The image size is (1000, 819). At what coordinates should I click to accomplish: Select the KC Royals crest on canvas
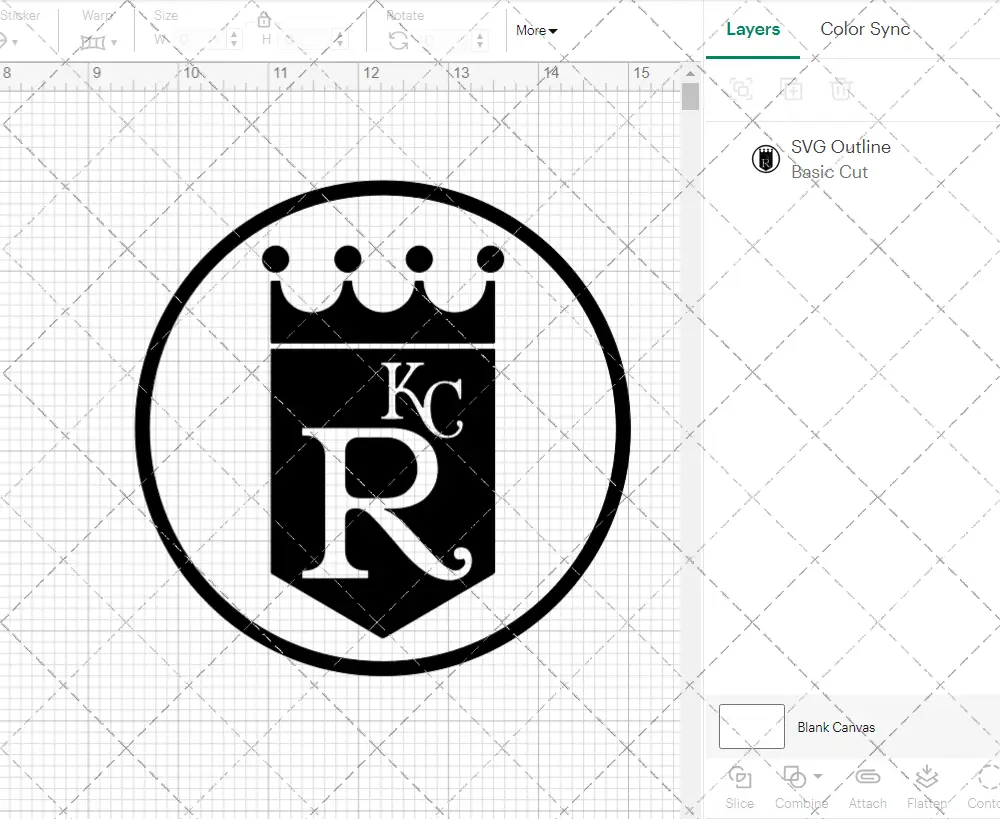pos(383,427)
